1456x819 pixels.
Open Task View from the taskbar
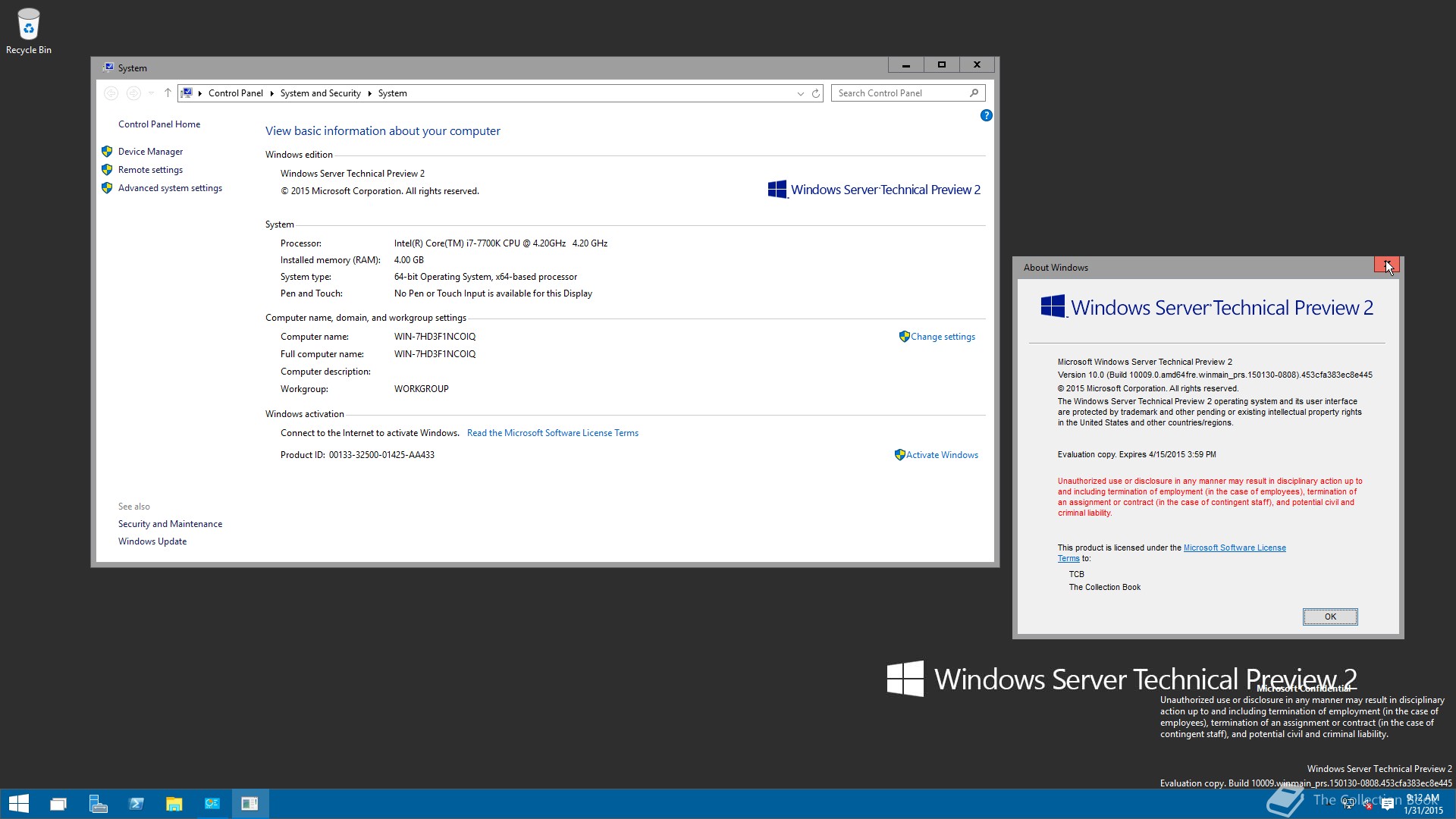point(58,804)
